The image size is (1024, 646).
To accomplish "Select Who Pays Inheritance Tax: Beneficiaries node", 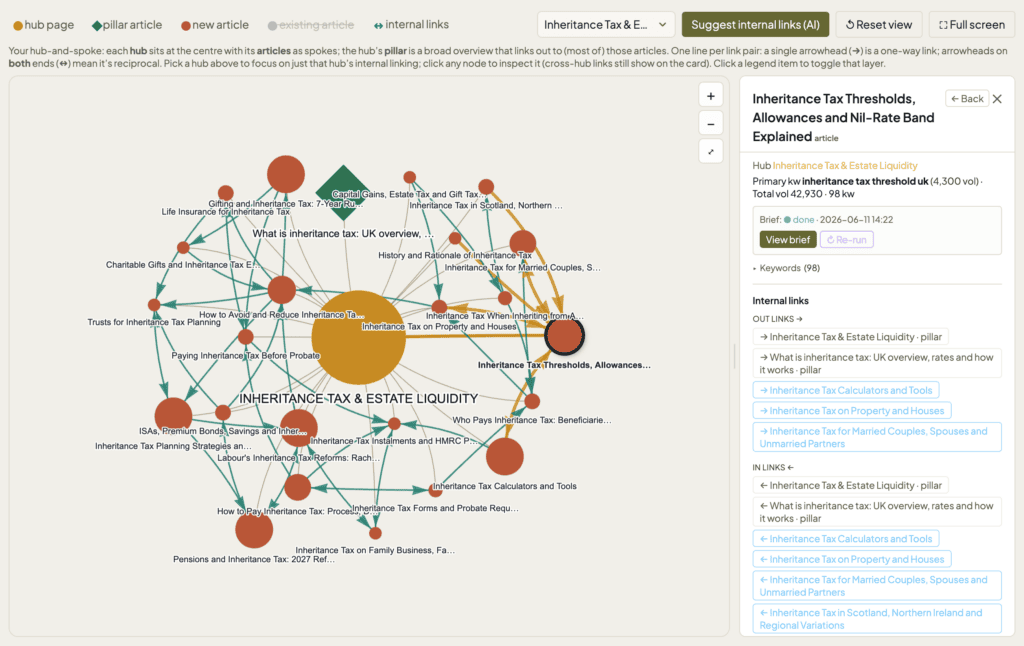I will [532, 401].
